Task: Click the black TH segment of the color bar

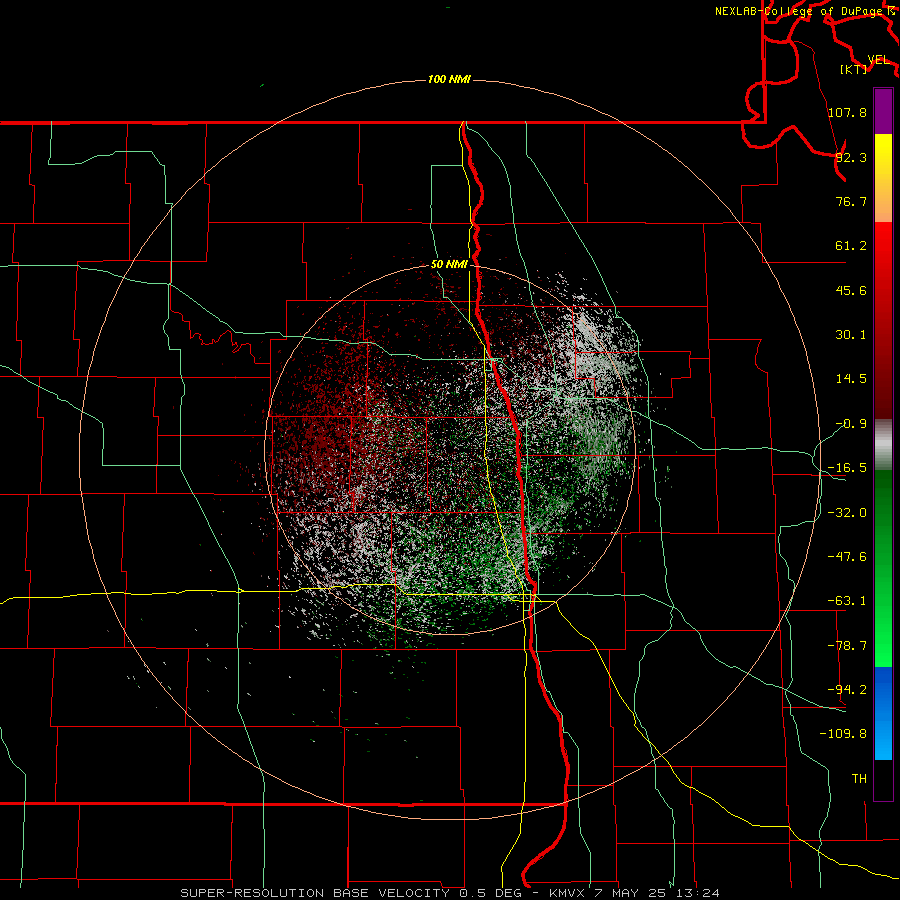Action: point(883,779)
